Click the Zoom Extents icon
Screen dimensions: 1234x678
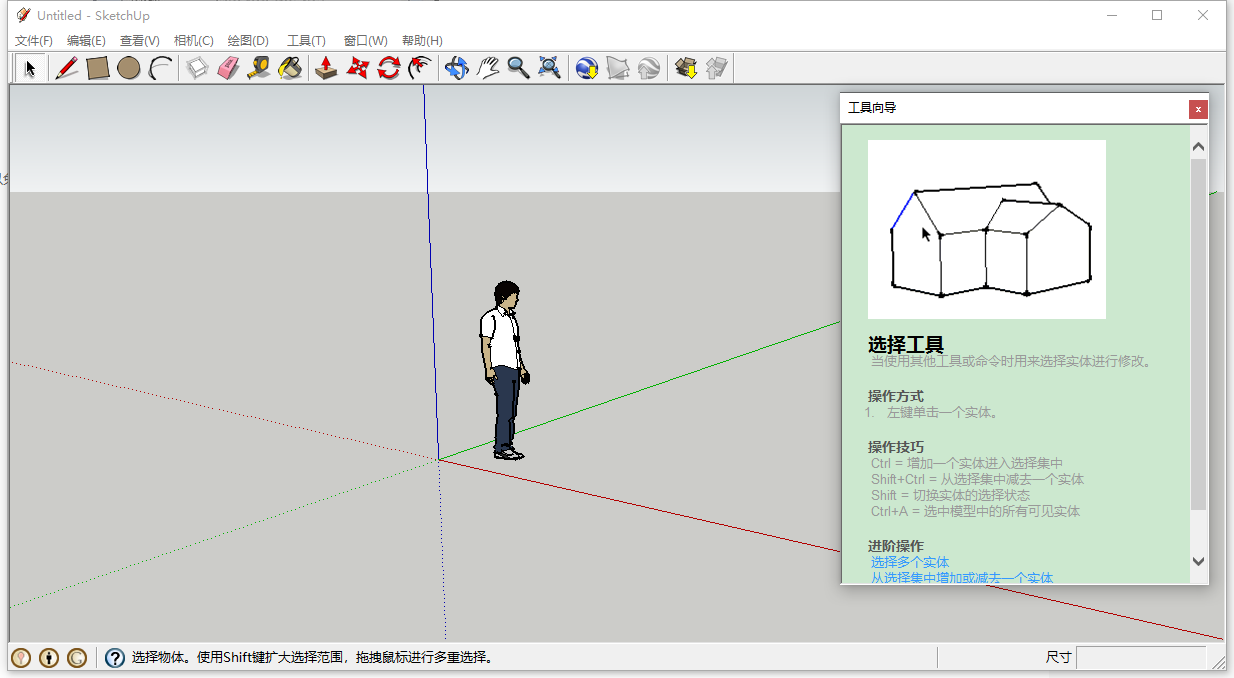(x=549, y=68)
